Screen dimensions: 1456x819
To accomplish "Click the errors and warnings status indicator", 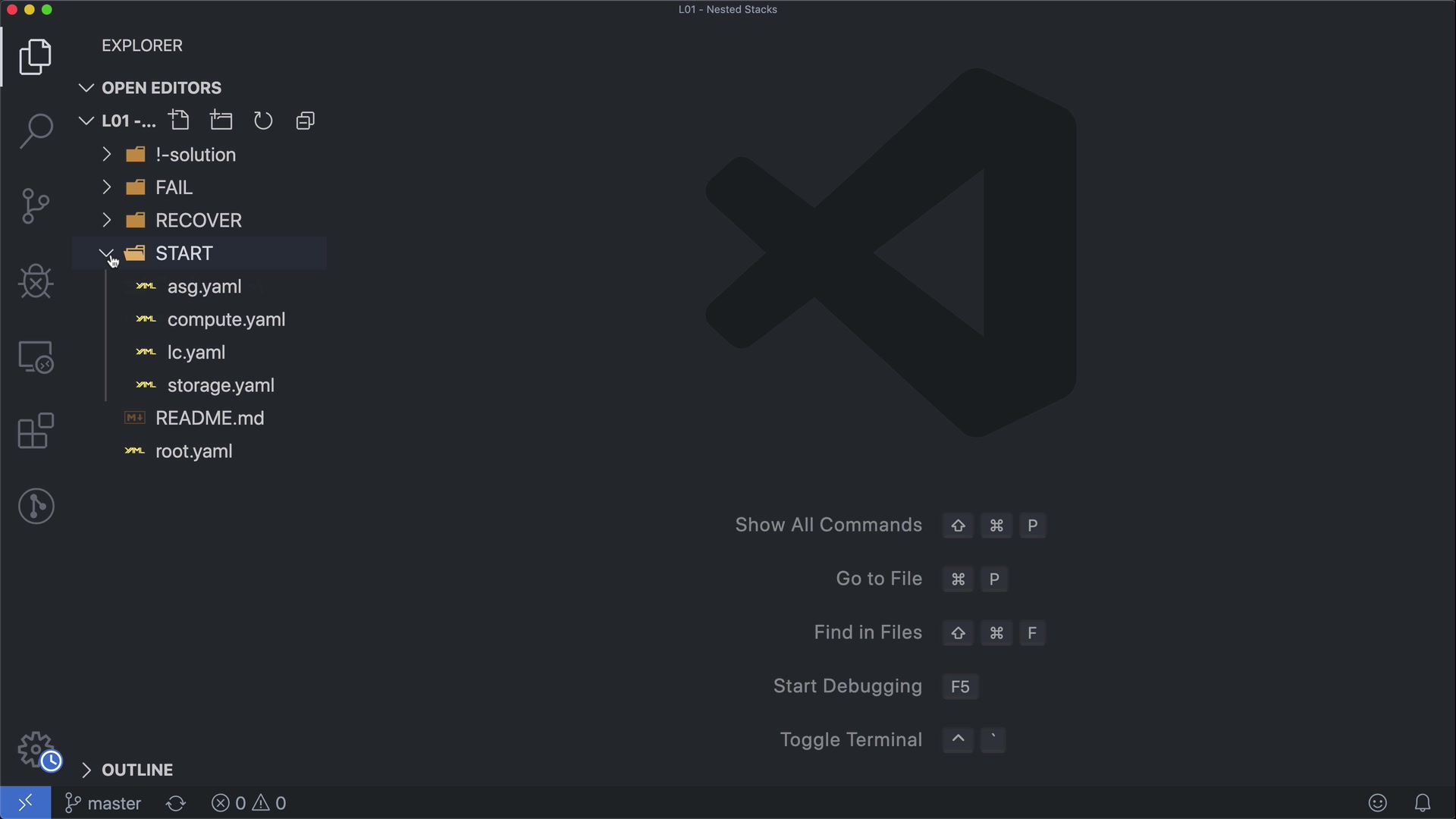I will tap(249, 803).
